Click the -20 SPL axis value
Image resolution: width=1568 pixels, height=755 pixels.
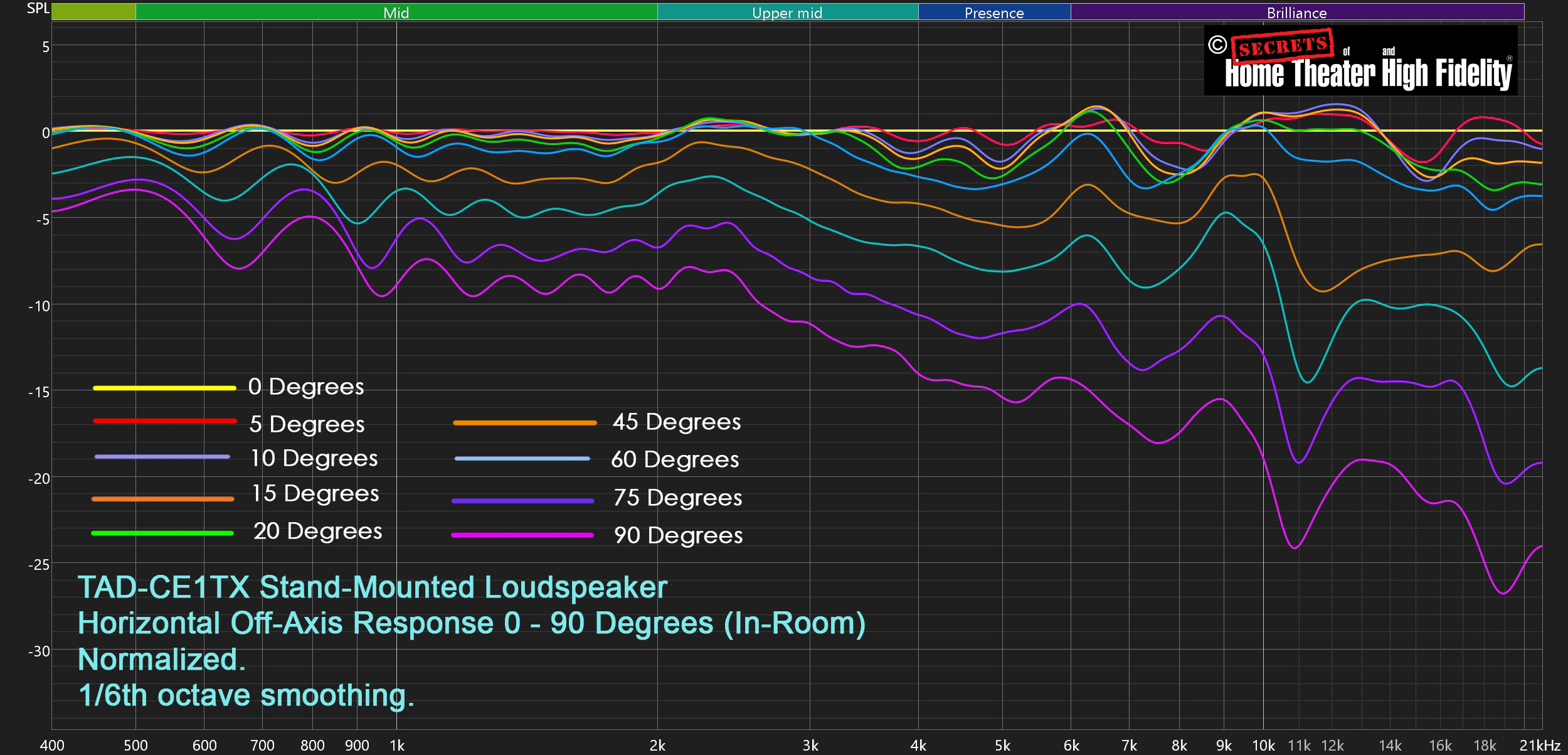click(x=39, y=479)
